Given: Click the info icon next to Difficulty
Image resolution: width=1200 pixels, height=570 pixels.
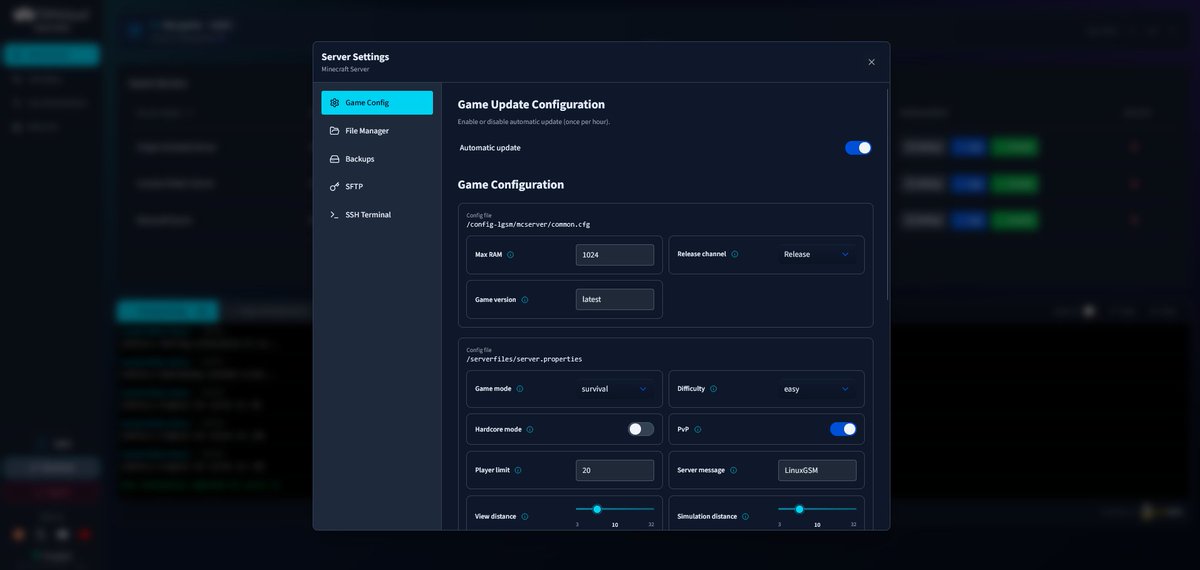Looking at the screenshot, I should pyautogui.click(x=713, y=389).
